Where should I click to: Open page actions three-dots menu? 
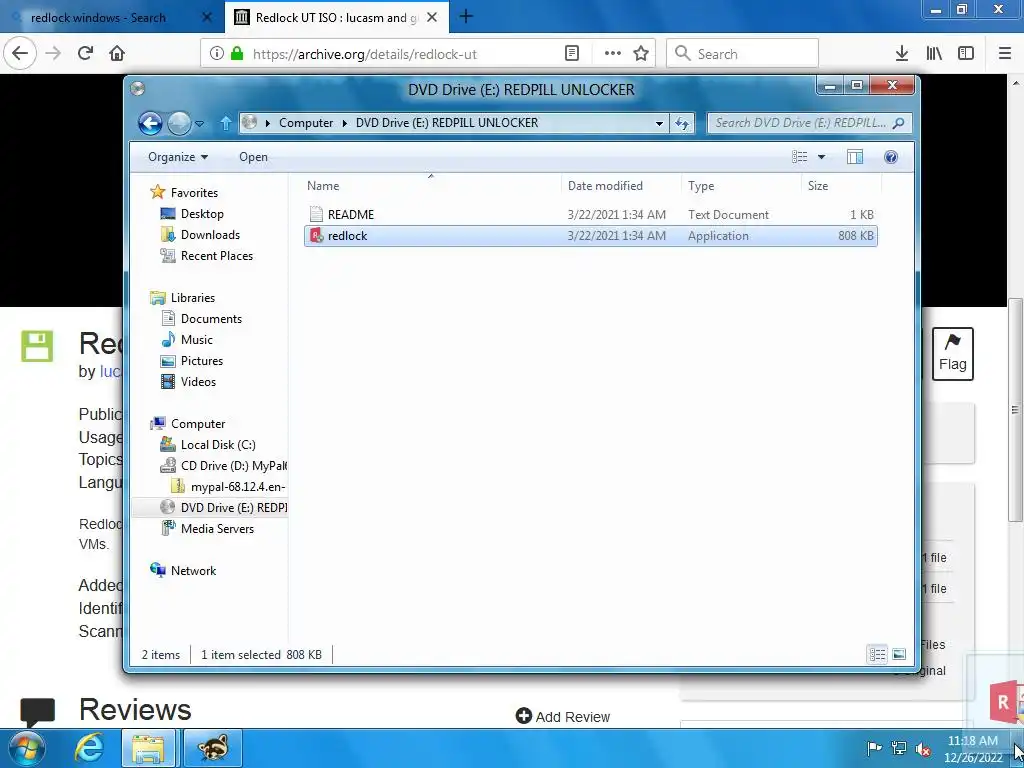pos(612,54)
